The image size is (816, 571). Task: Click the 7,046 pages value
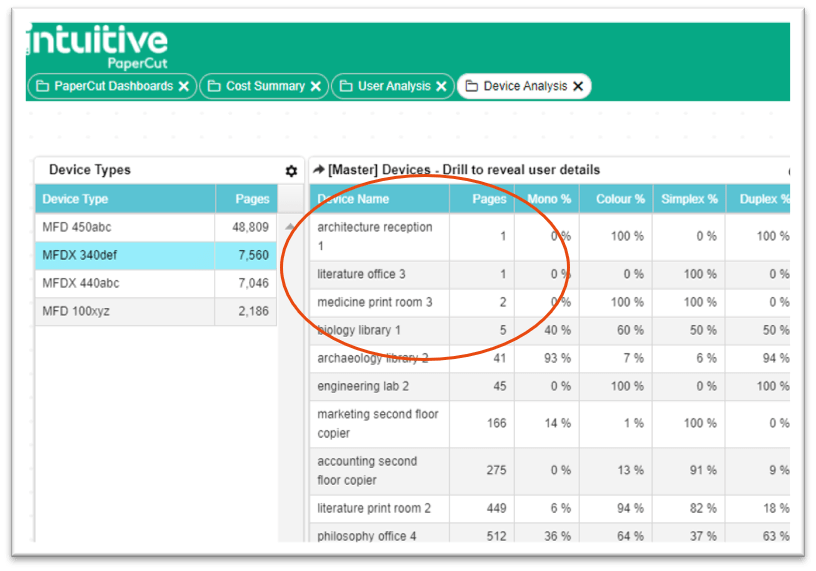253,284
